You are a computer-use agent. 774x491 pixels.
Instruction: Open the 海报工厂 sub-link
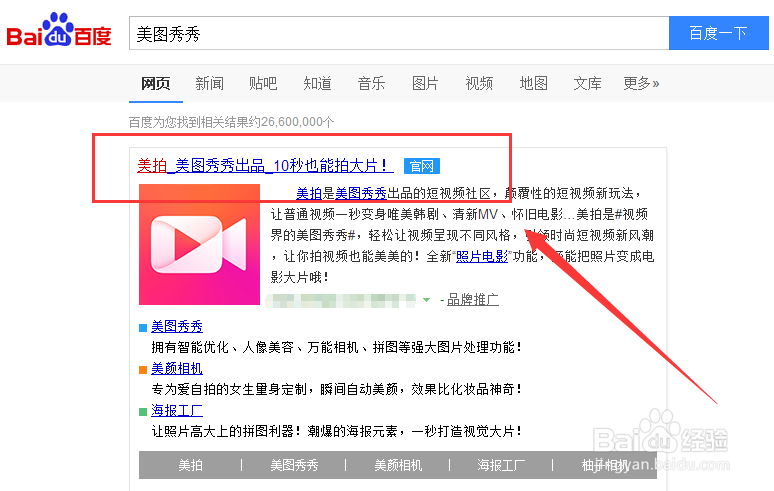(177, 411)
